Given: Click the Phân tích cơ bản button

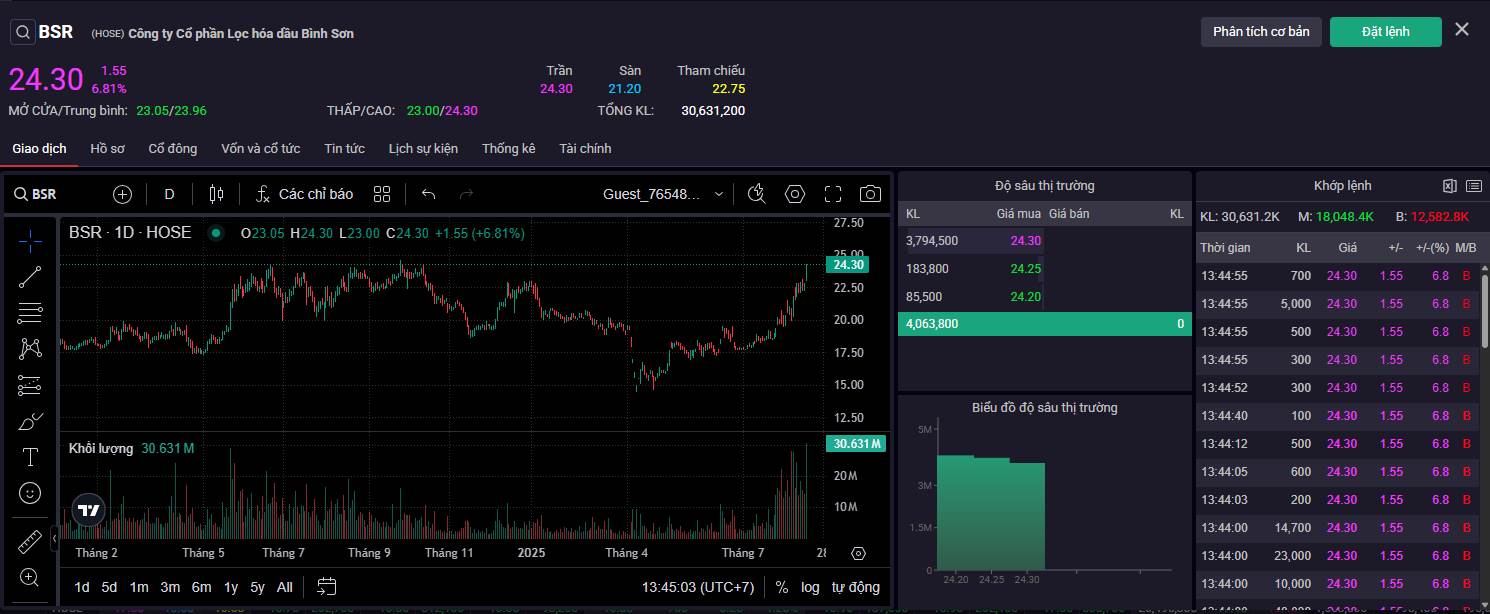Looking at the screenshot, I should coord(1261,31).
